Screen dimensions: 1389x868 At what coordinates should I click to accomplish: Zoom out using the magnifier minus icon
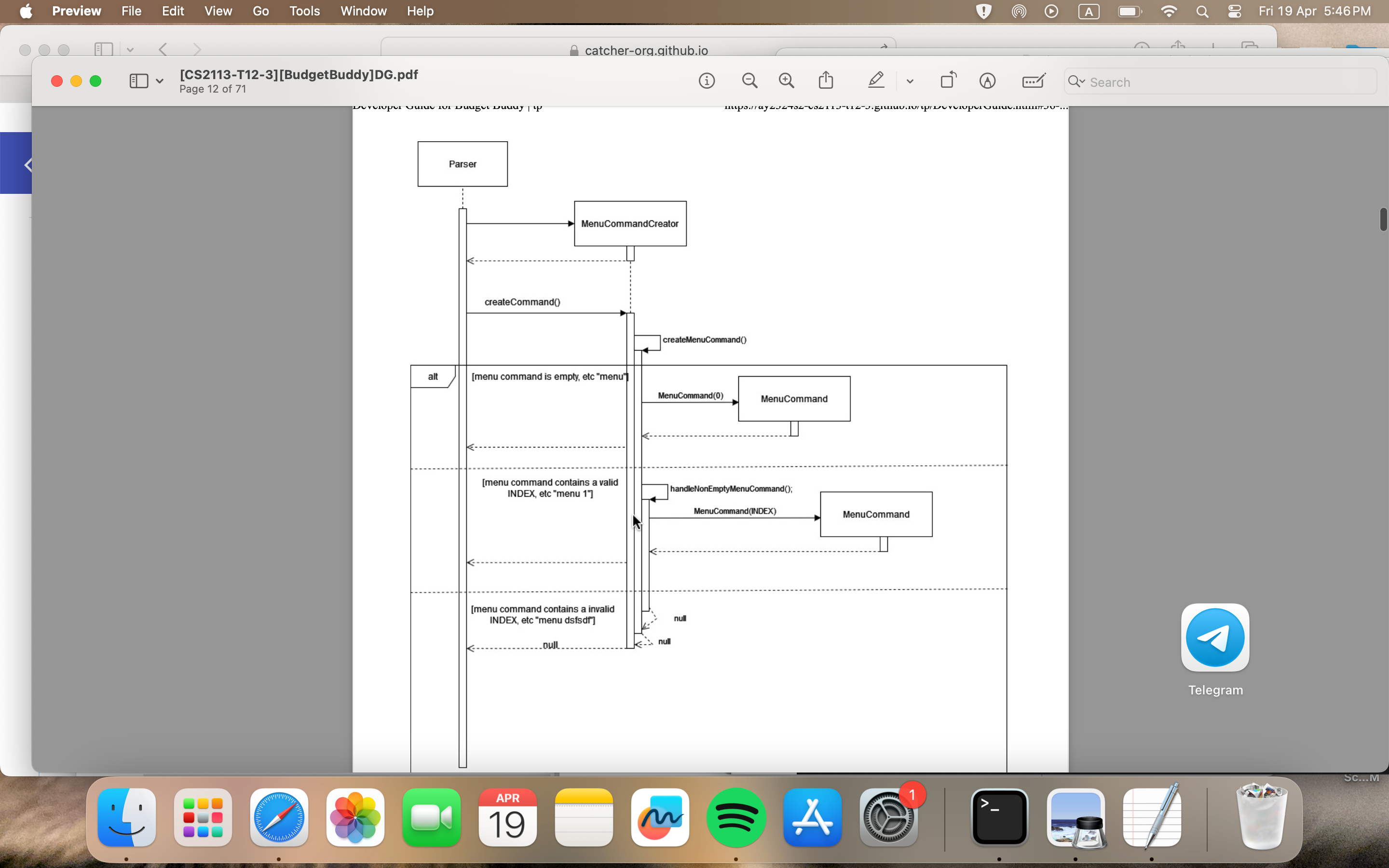coord(749,81)
